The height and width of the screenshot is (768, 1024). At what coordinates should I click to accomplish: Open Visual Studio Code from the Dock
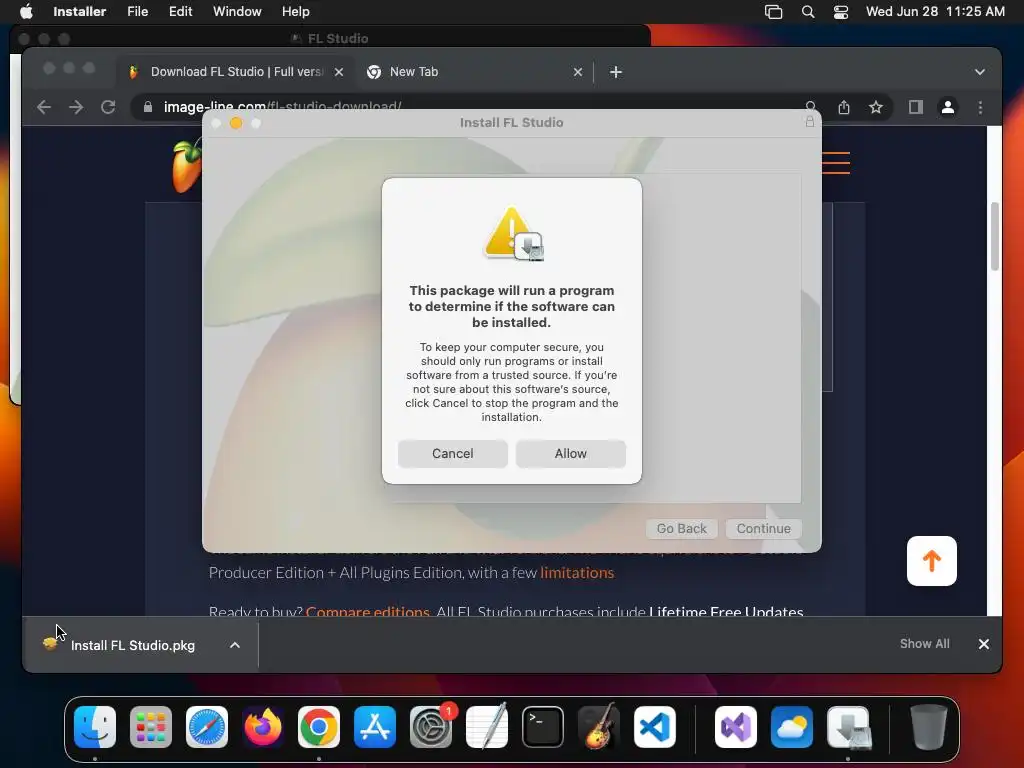(x=655, y=727)
